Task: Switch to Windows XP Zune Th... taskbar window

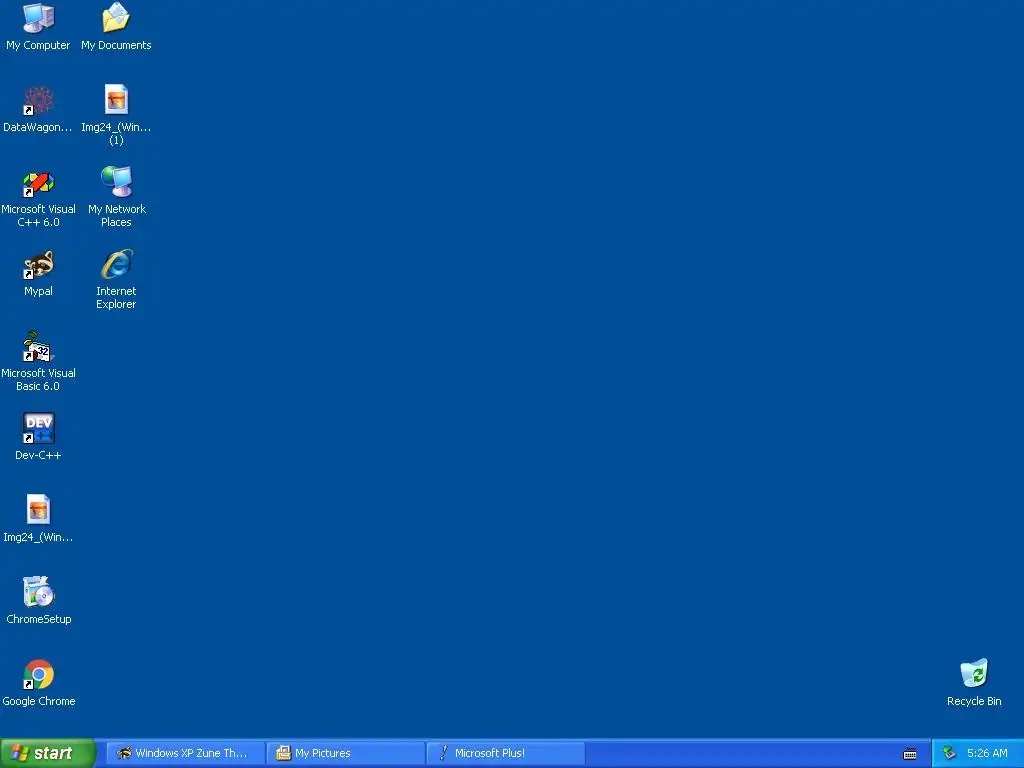Action: (x=185, y=753)
